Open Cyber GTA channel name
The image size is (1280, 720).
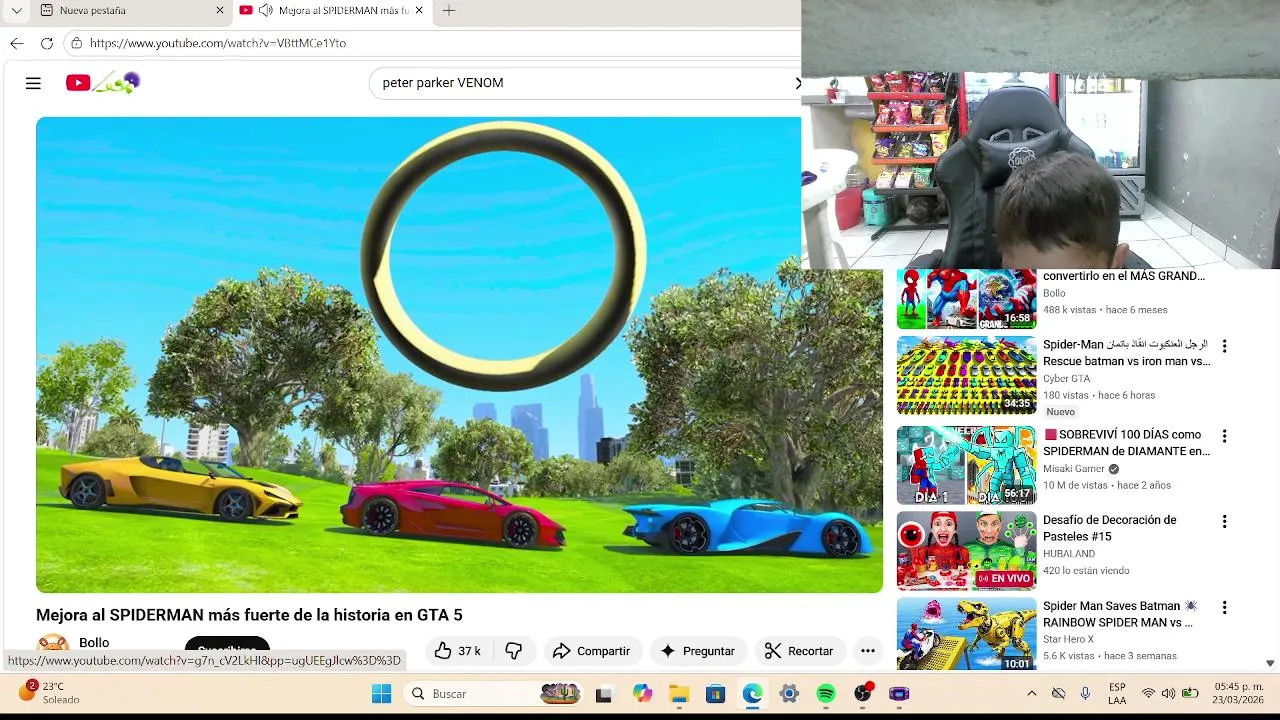pyautogui.click(x=1066, y=379)
